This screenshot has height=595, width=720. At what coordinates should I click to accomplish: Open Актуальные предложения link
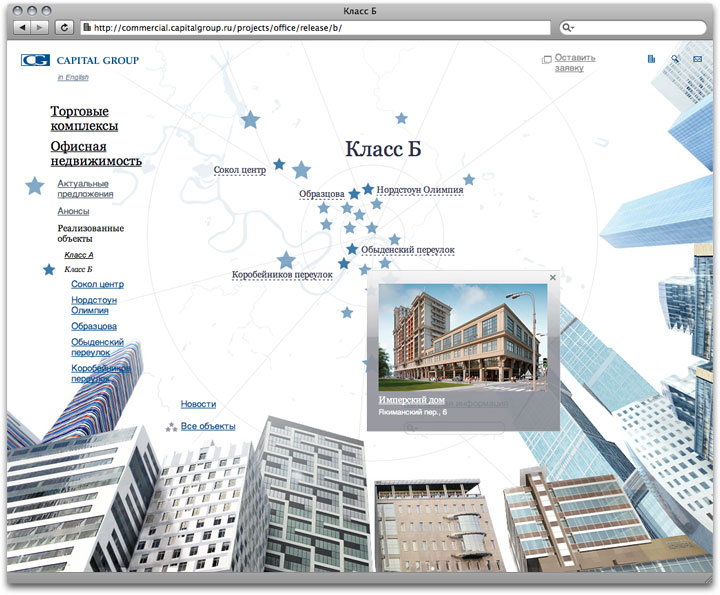point(85,189)
